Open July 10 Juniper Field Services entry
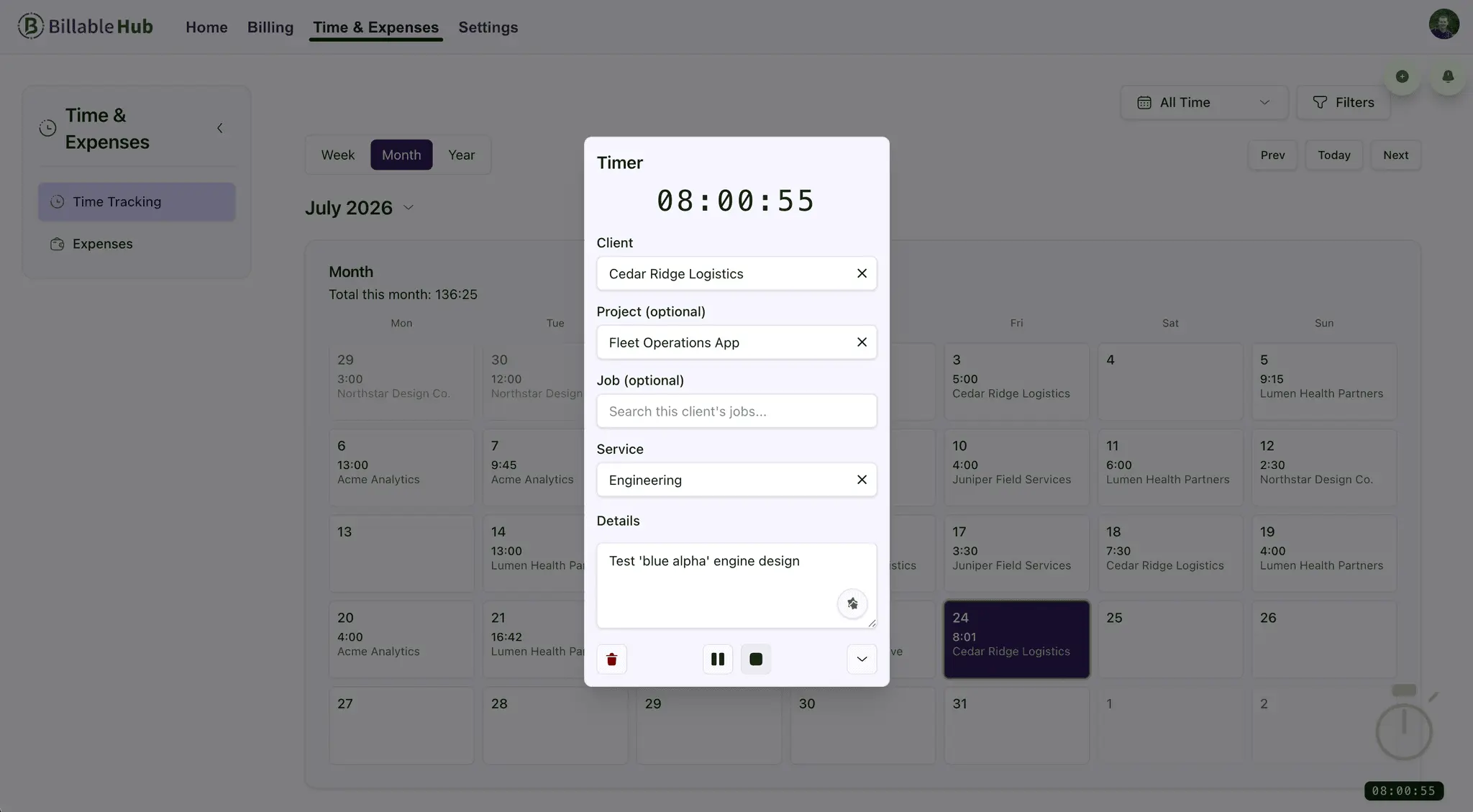 [x=1016, y=467]
